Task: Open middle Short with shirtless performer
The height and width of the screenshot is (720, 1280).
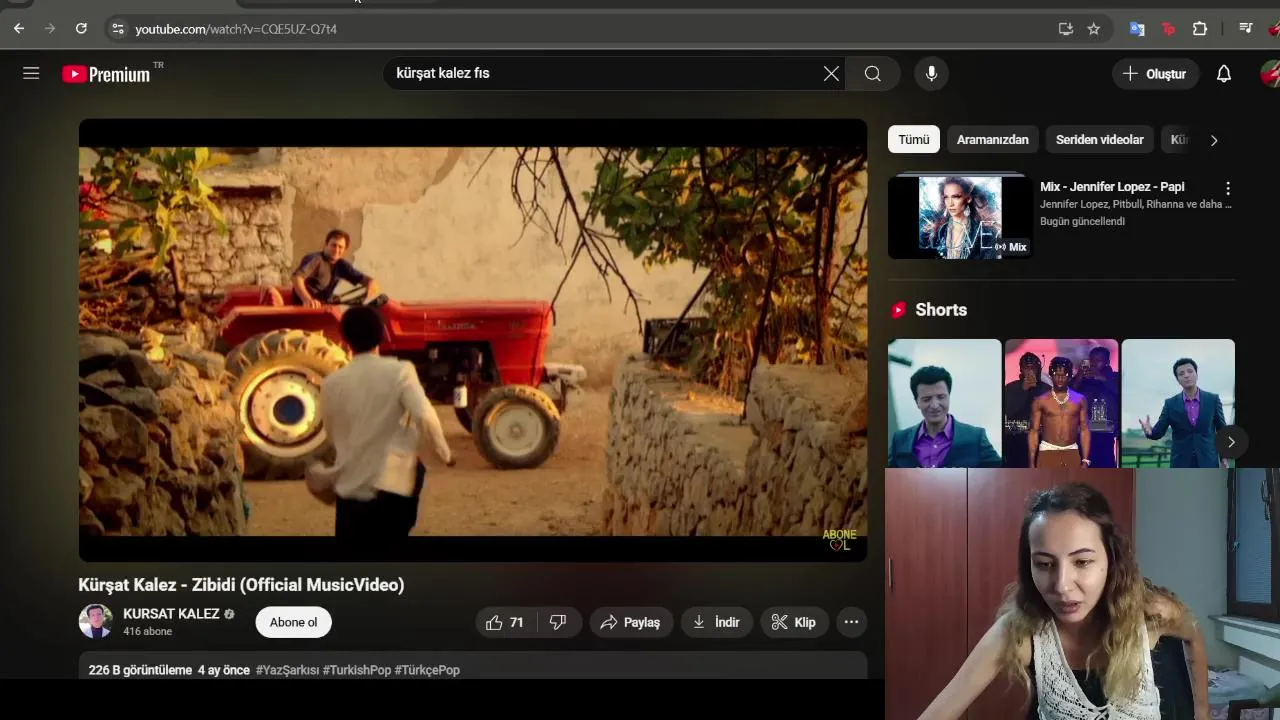Action: [1061, 403]
